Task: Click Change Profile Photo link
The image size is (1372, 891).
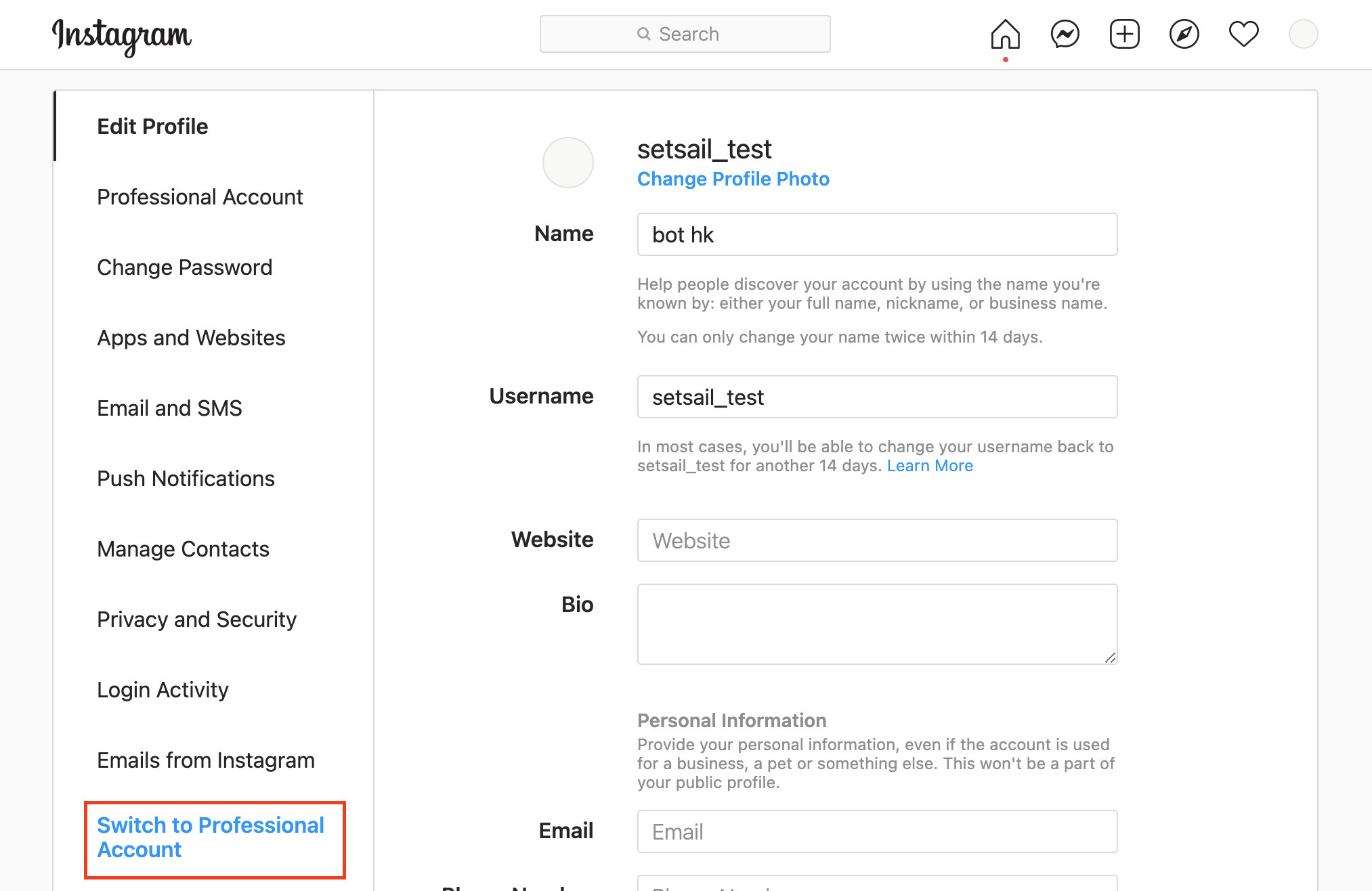Action: (733, 179)
